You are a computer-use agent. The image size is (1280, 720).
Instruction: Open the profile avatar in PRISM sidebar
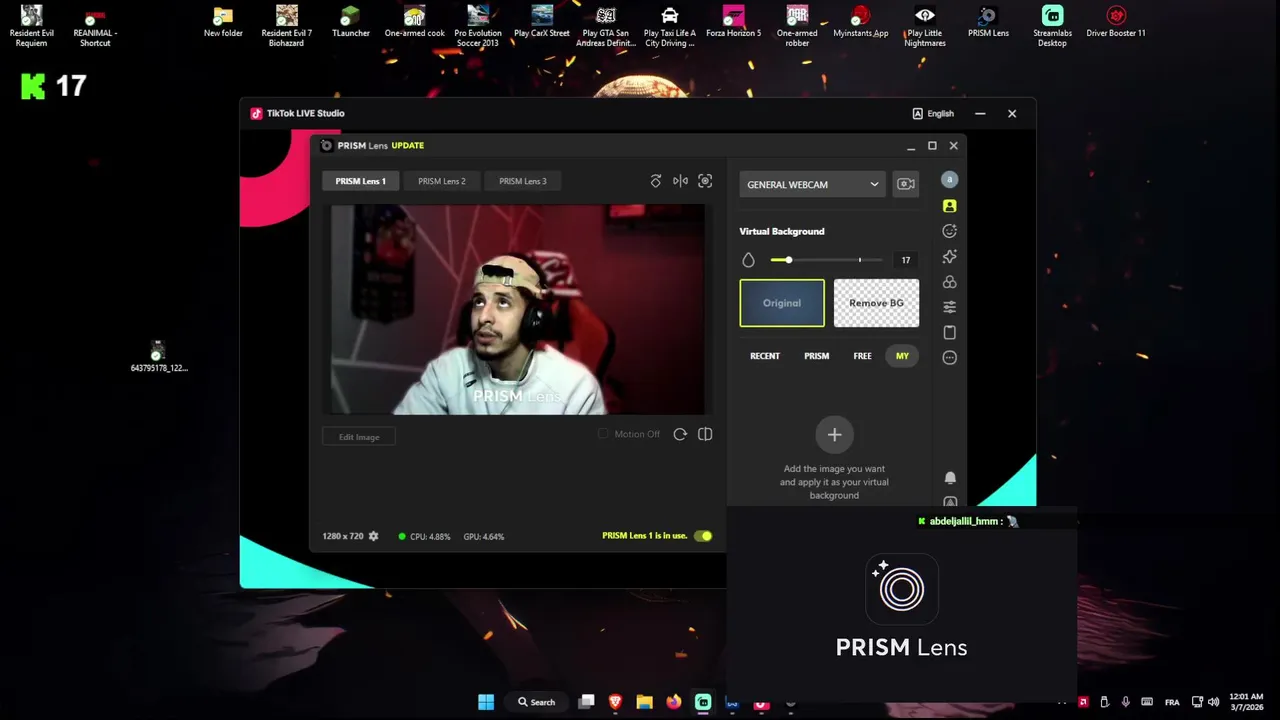[949, 180]
